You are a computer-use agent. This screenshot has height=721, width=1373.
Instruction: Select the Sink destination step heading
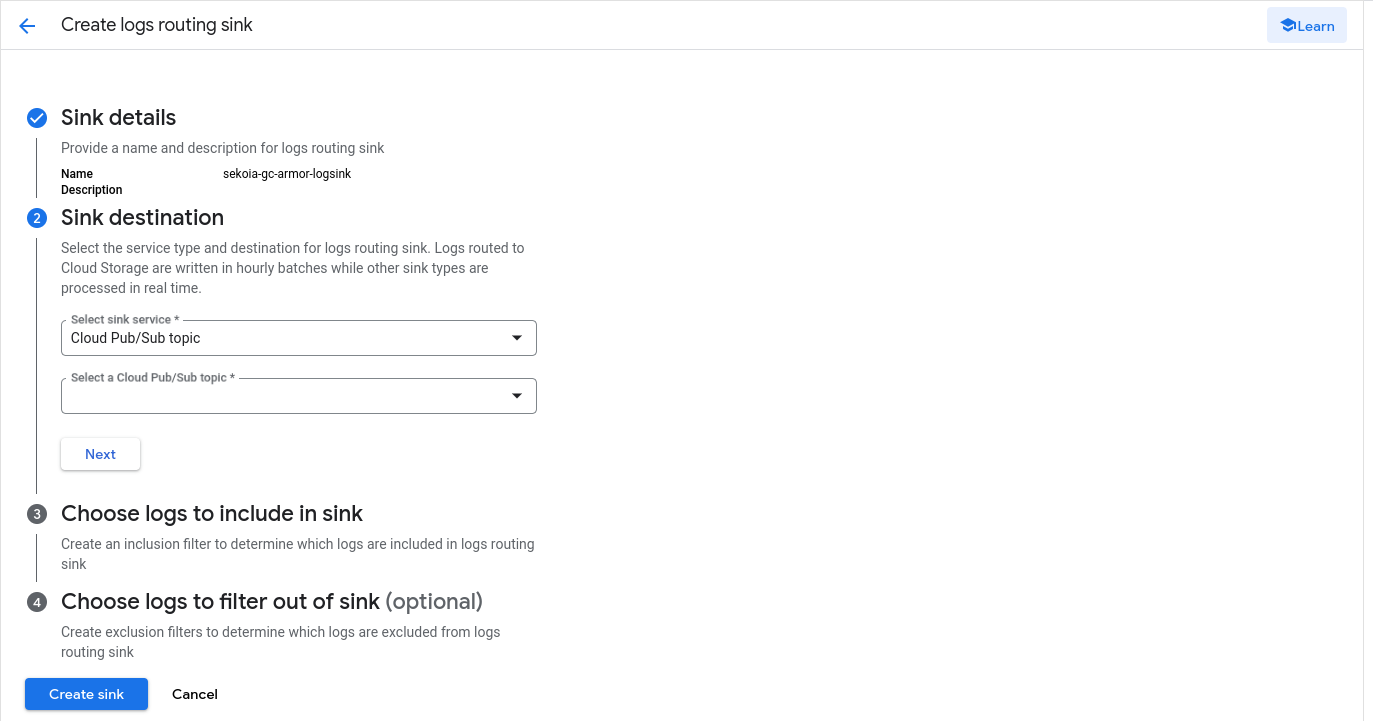[142, 218]
